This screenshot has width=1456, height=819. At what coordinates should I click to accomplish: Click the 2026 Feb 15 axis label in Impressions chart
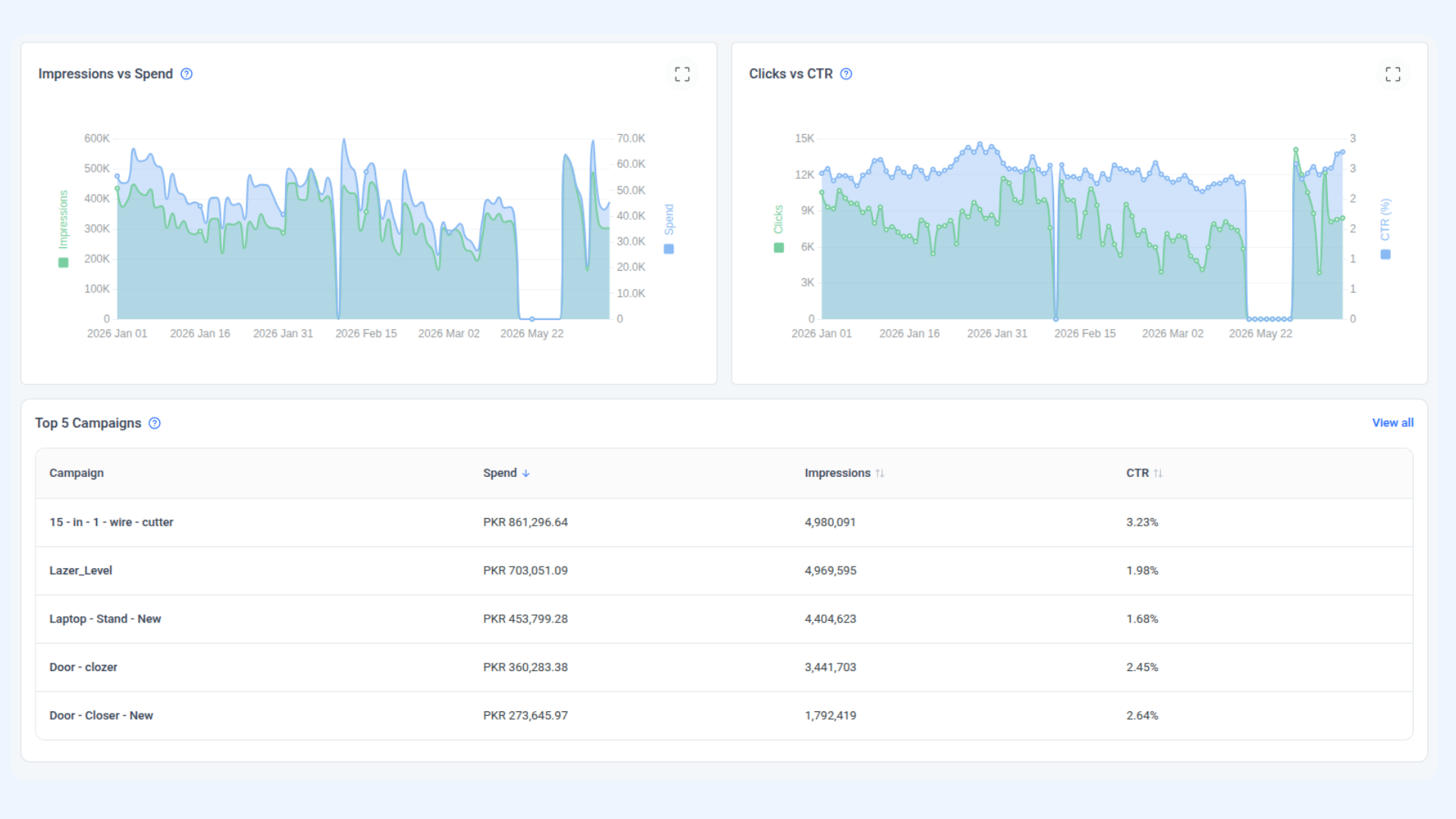(x=366, y=334)
